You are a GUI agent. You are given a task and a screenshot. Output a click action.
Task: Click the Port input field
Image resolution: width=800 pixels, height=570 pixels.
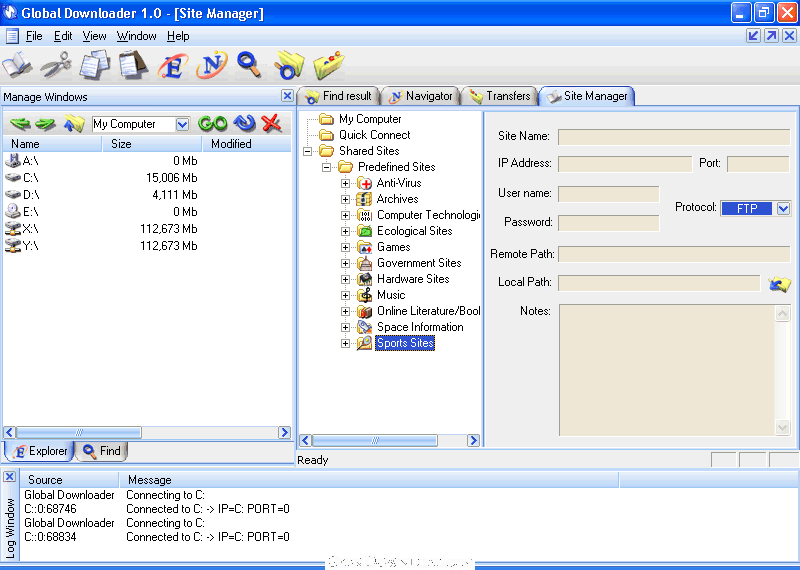758,164
